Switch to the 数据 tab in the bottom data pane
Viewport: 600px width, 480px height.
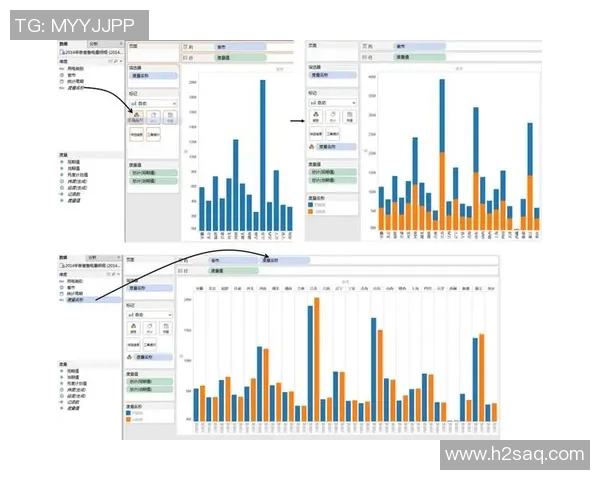tap(65, 258)
